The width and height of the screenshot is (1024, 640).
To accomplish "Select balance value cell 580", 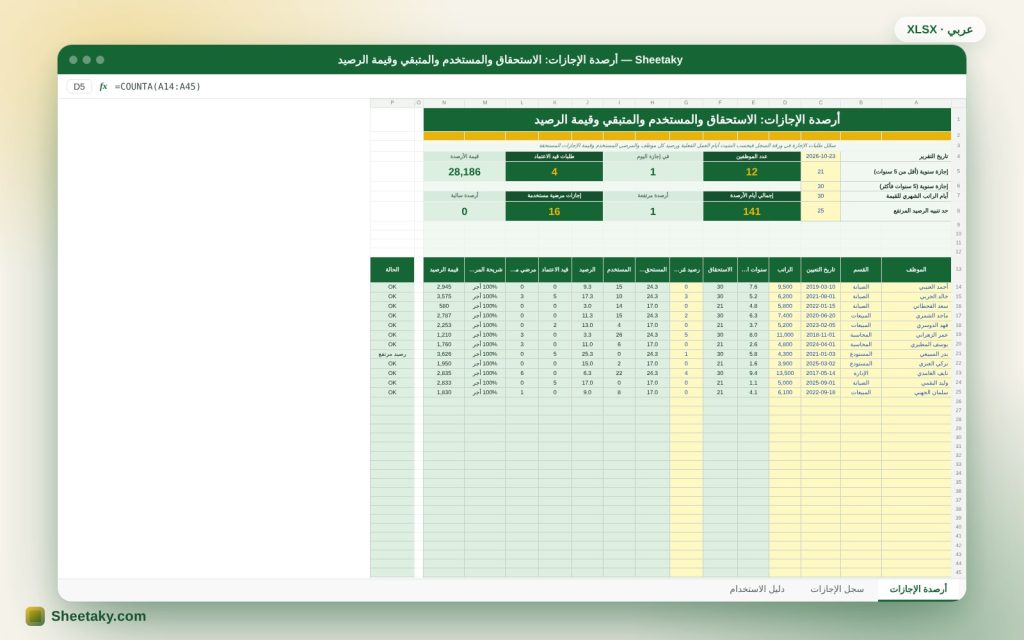I will coord(444,306).
